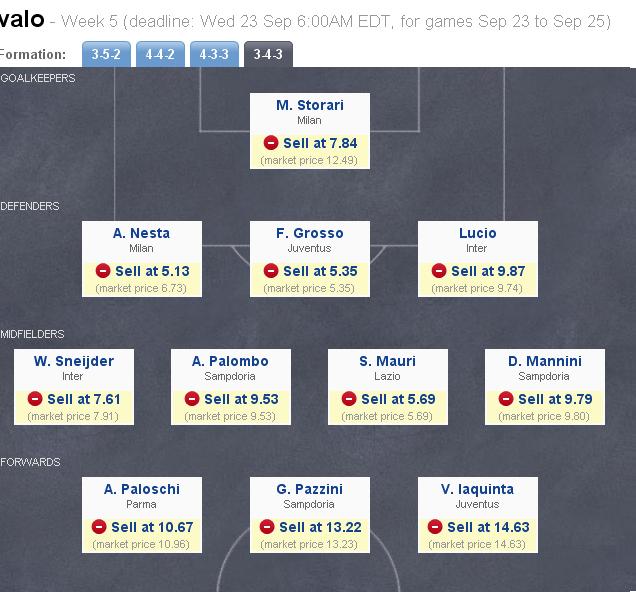Open M. Storari player name link

tap(310, 105)
